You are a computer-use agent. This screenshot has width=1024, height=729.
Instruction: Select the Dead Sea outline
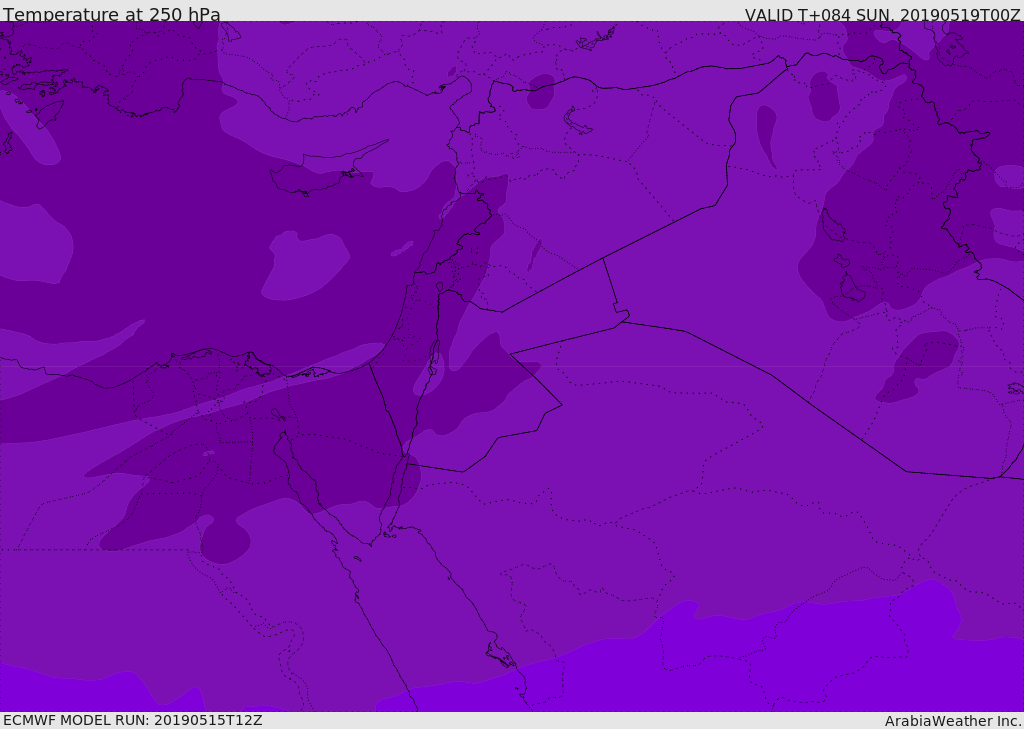[434, 357]
